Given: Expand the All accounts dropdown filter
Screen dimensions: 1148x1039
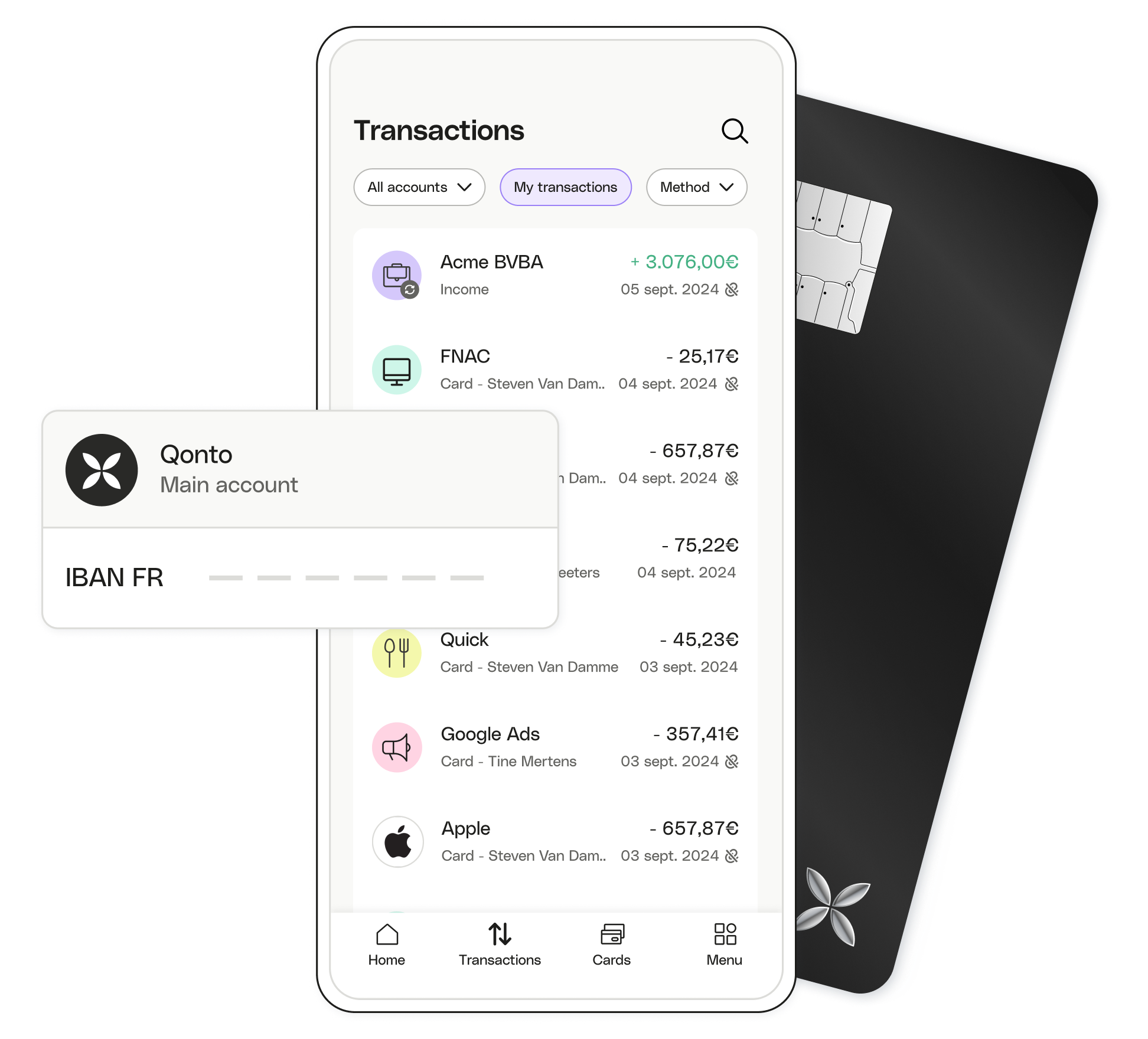Looking at the screenshot, I should pos(417,187).
